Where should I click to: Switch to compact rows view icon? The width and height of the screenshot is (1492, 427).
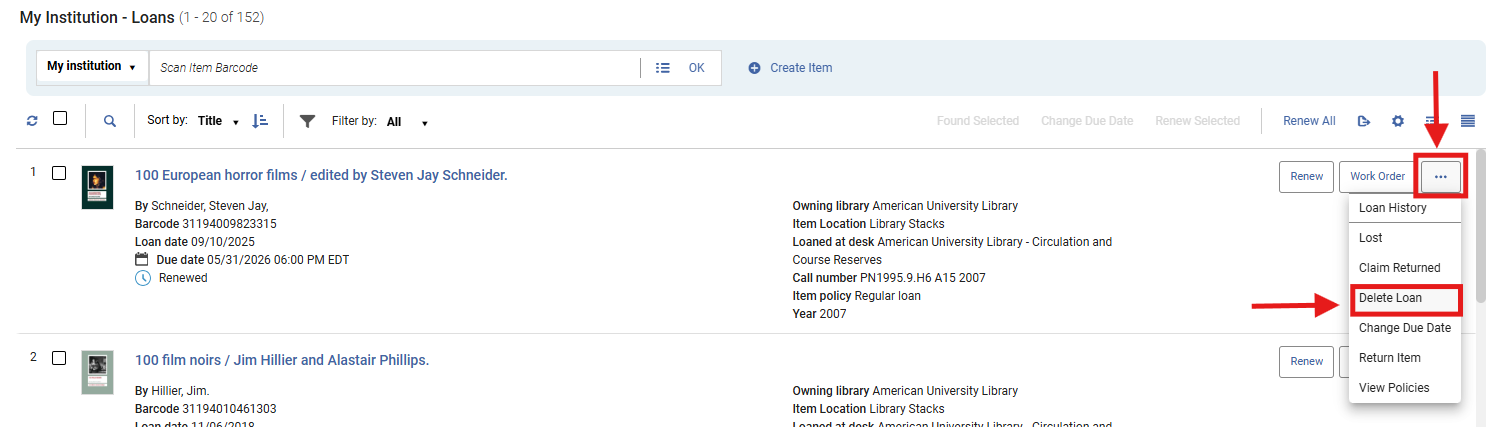[x=1468, y=121]
